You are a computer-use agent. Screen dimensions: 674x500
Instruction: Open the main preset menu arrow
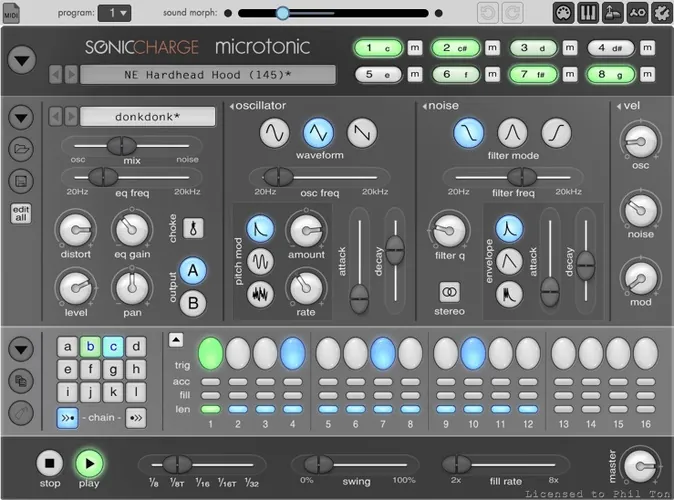click(x=22, y=60)
